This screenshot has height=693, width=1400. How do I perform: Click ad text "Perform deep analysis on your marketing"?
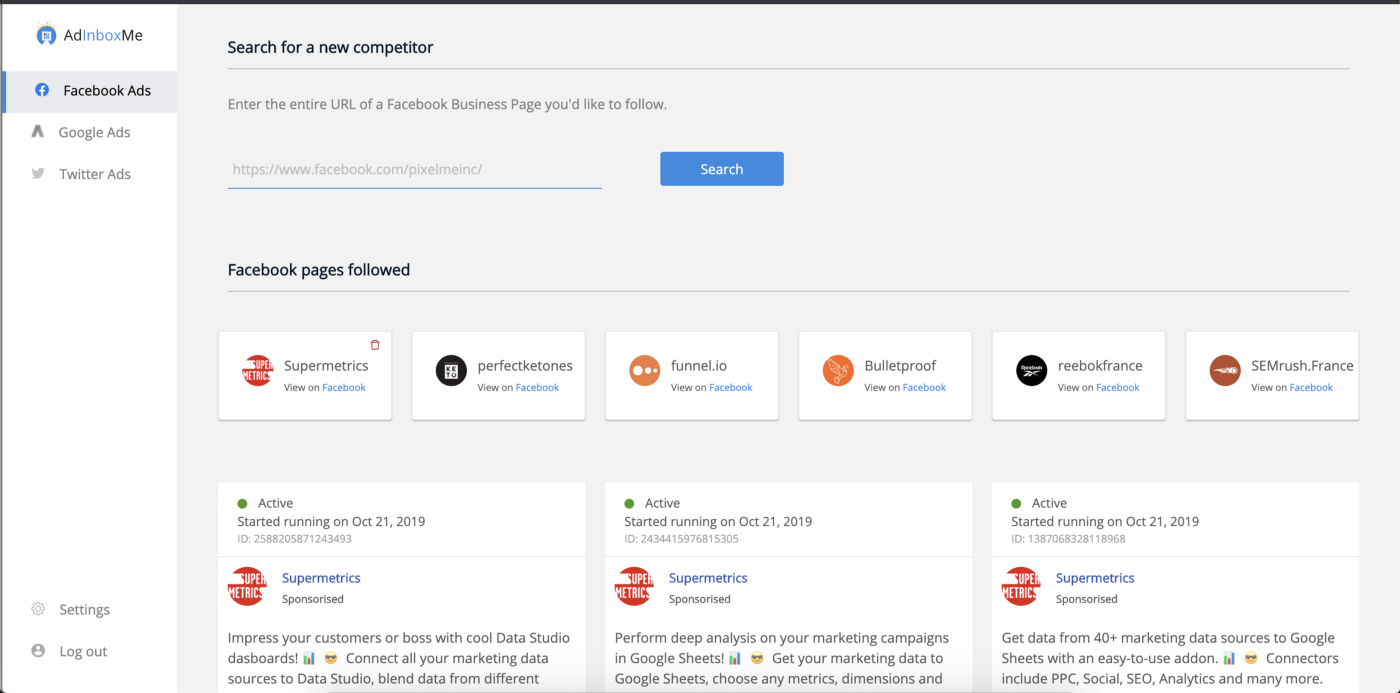782,659
